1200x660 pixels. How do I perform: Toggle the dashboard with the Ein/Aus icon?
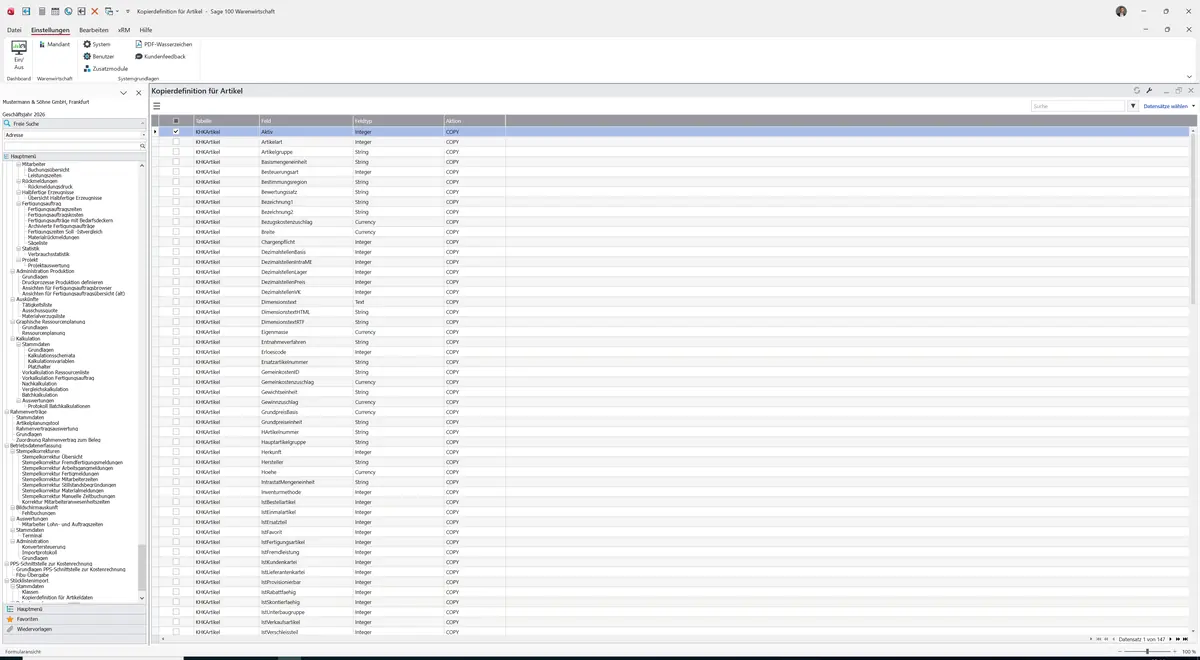pos(19,55)
